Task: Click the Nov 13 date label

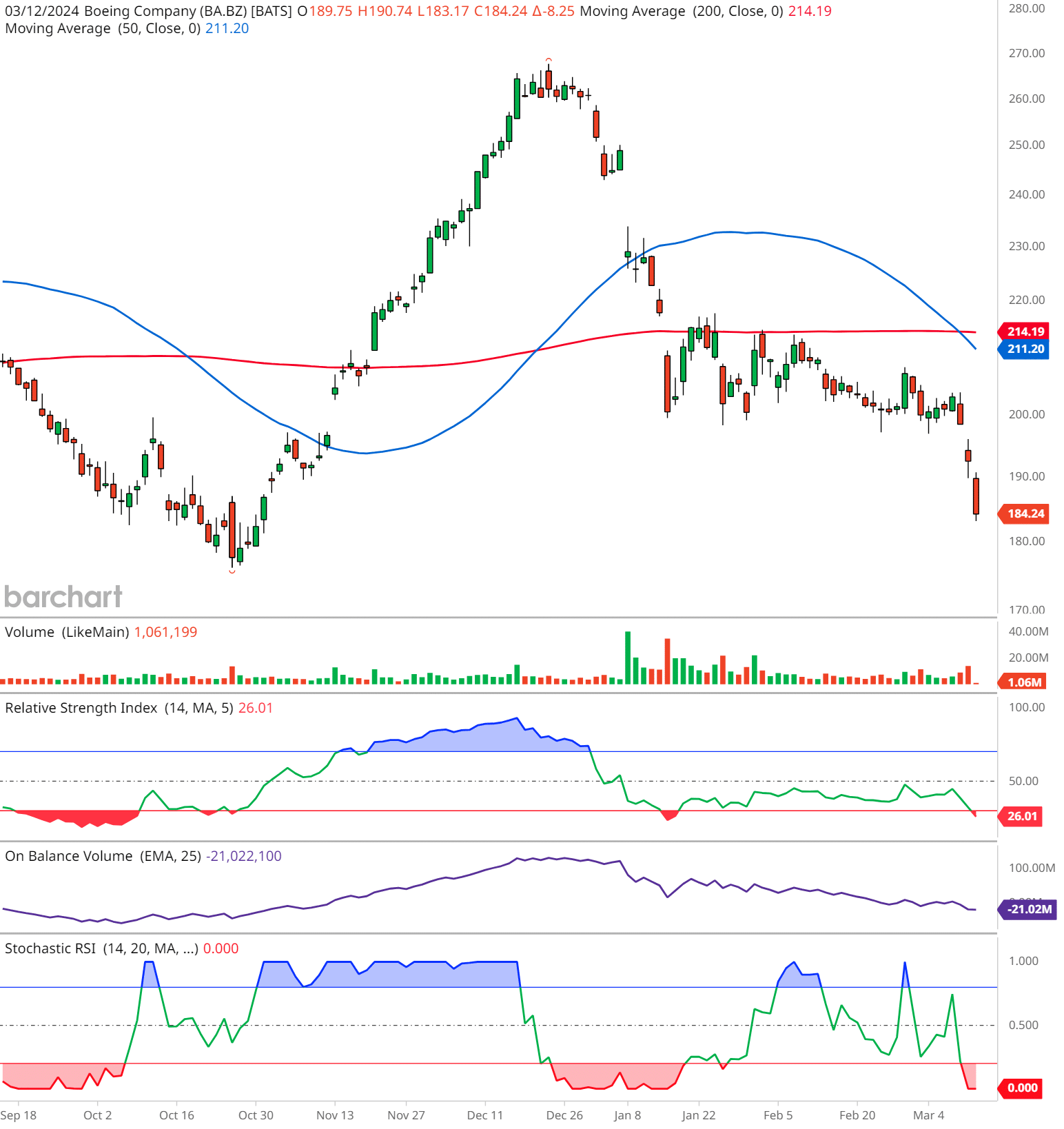Action: 335,1115
